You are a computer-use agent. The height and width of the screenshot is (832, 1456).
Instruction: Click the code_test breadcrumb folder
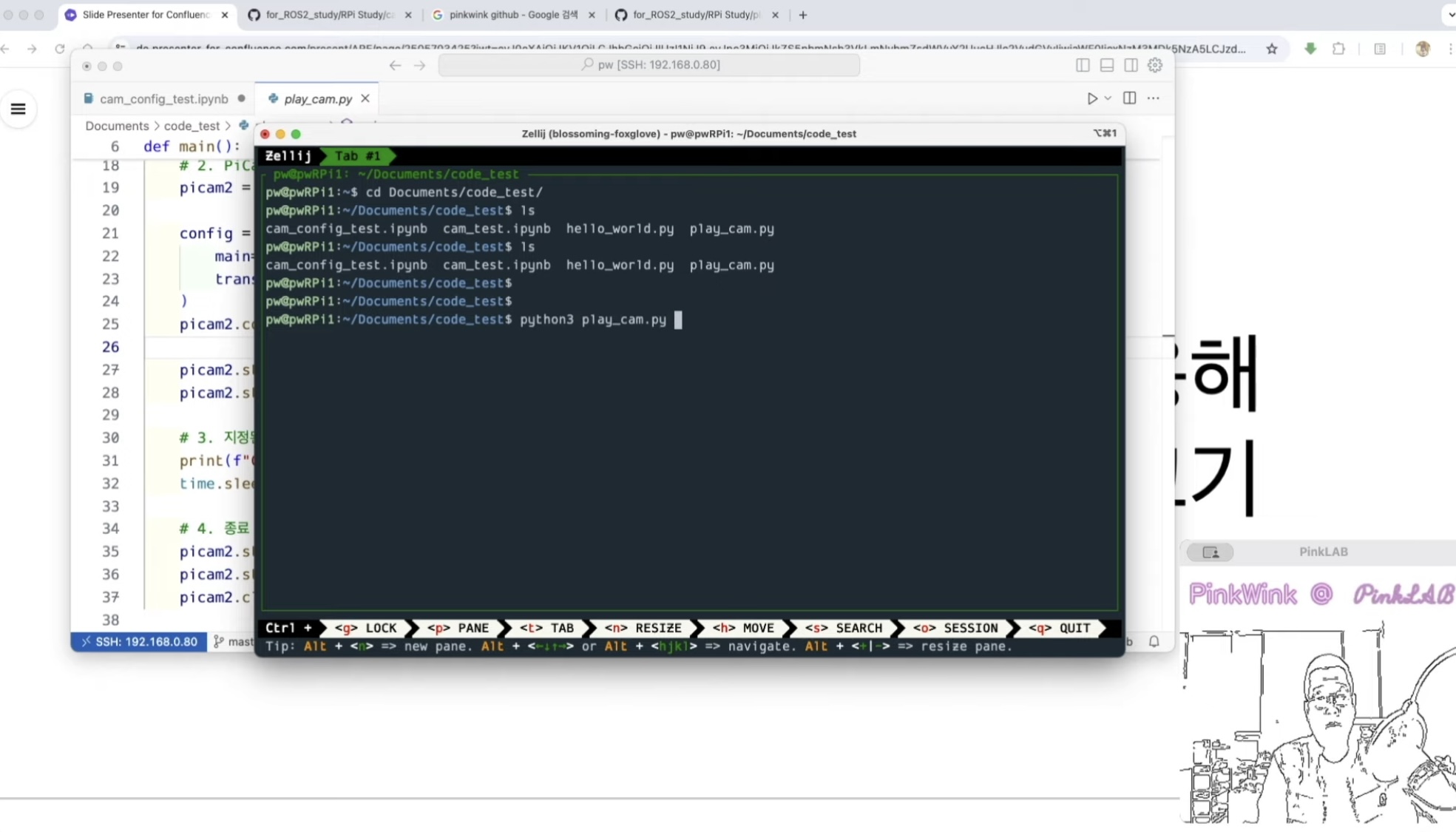point(192,126)
